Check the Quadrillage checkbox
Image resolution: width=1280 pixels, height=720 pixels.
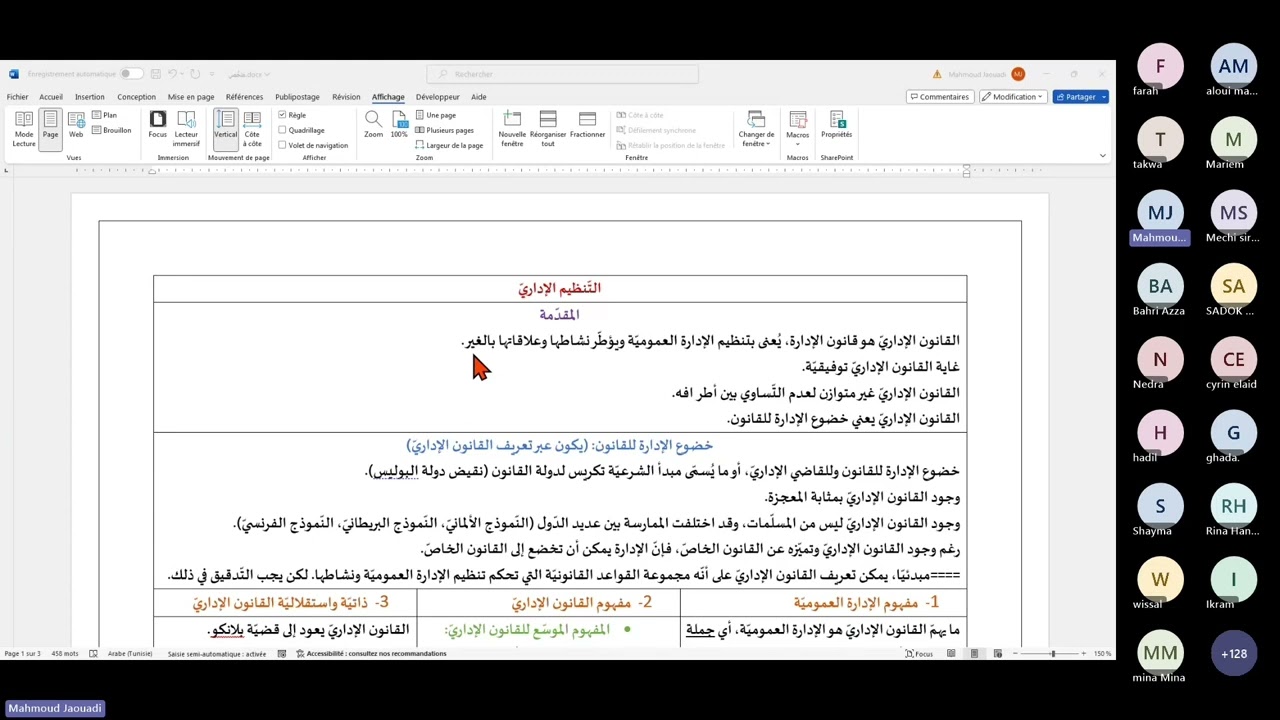[283, 130]
